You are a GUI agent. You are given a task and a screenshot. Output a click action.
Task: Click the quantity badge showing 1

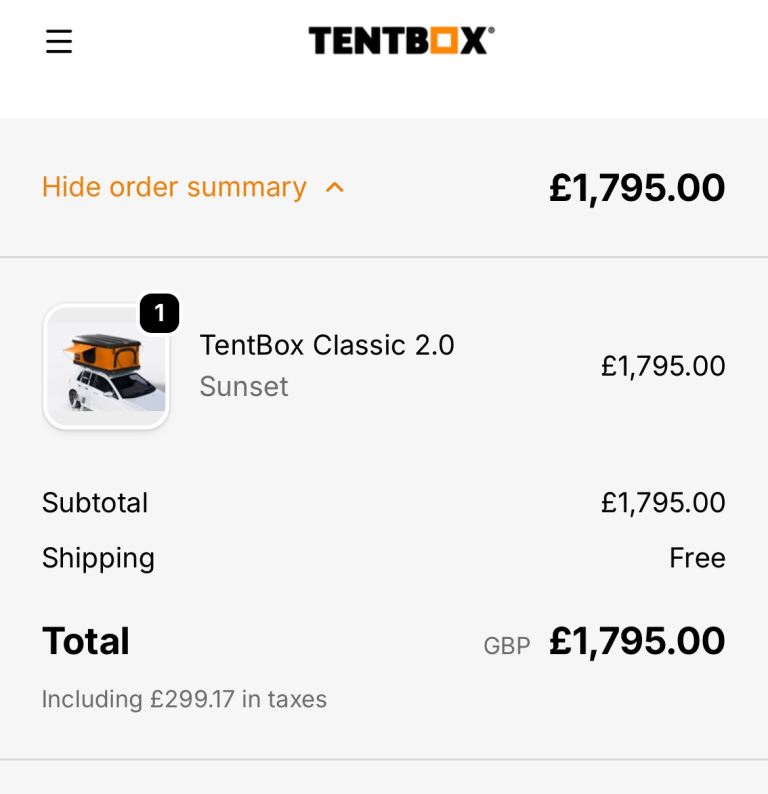pyautogui.click(x=159, y=313)
